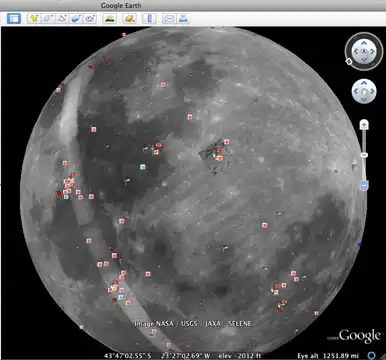Click the latitude readout 43°47'02.55" S
The height and width of the screenshot is (360, 386).
(128, 356)
